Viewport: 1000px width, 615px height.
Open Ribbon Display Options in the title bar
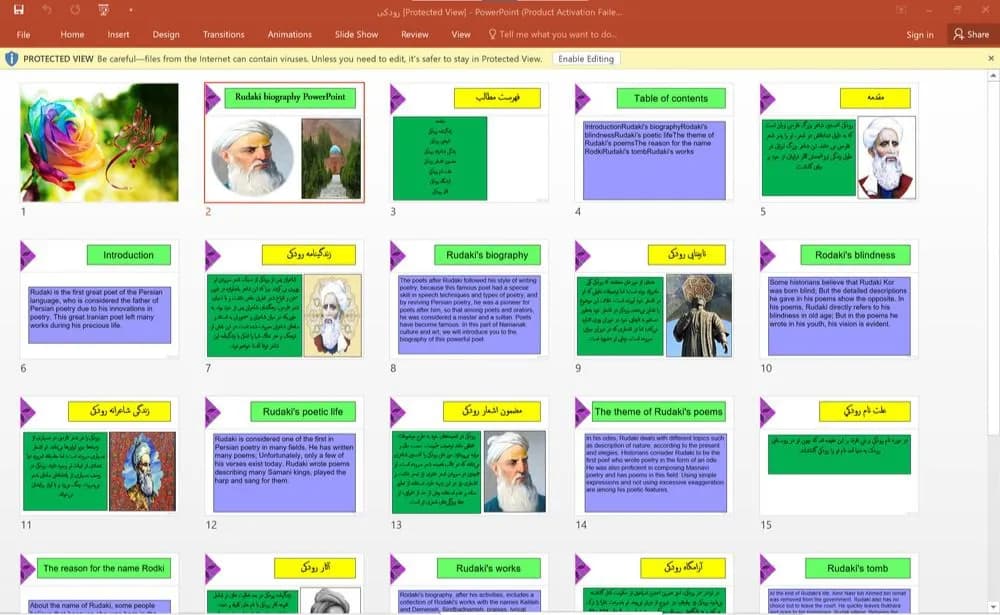tap(901, 10)
